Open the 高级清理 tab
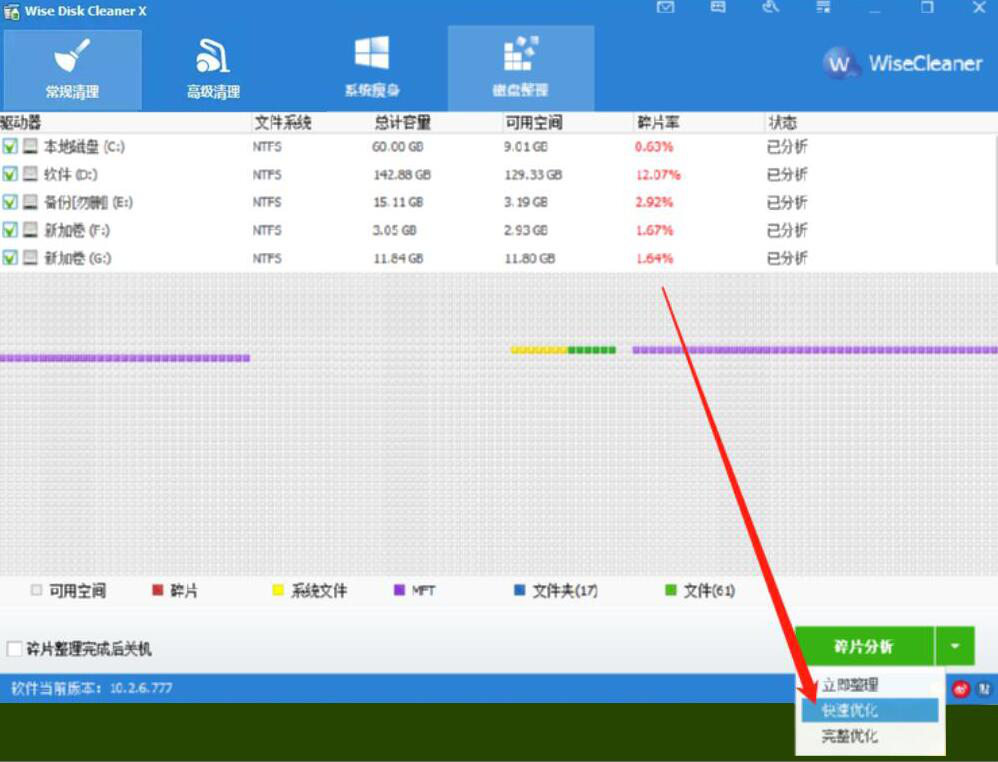Viewport: 998px width, 762px height. (213, 69)
